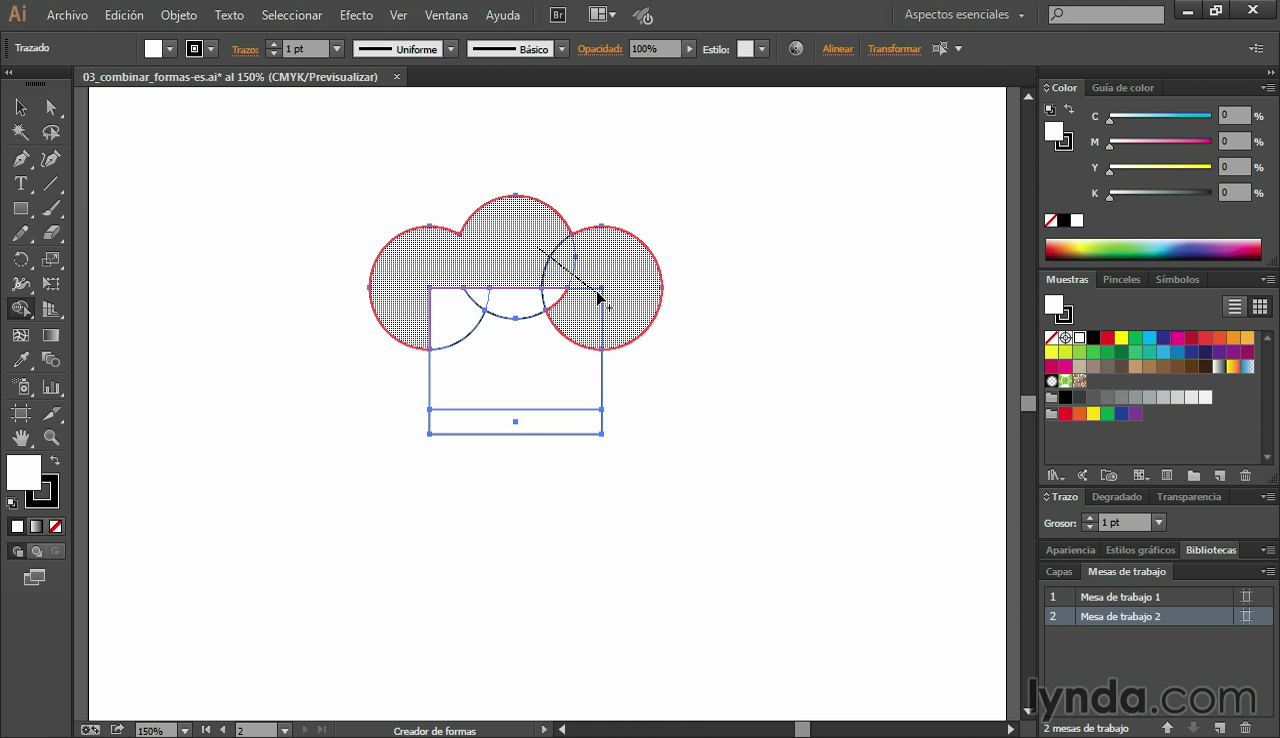This screenshot has height=738, width=1280.
Task: Select the Eraser tool
Action: (x=51, y=234)
